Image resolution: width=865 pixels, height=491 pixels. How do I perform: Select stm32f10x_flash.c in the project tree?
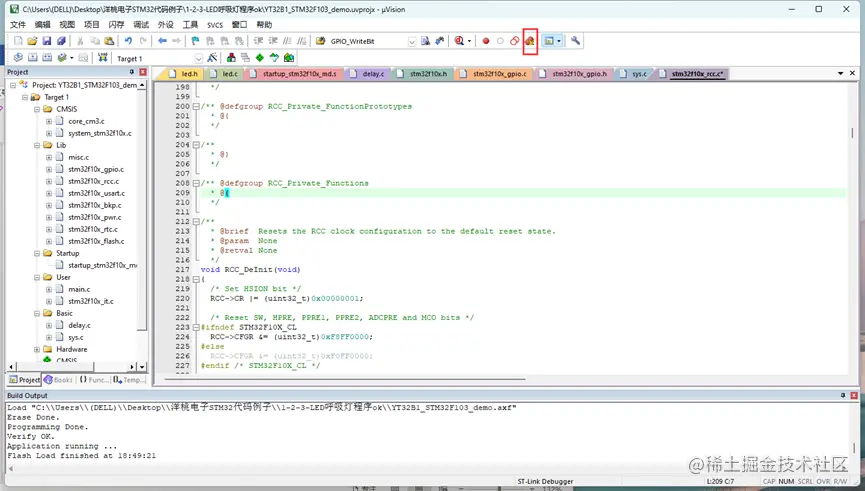click(96, 241)
